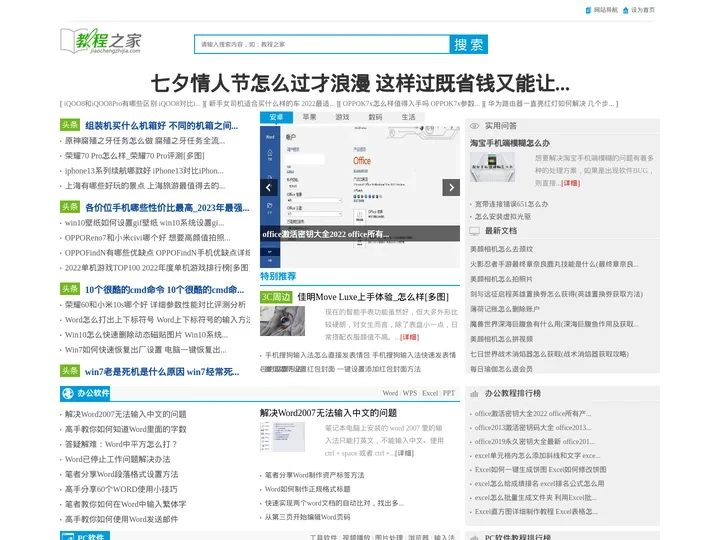Open OPPOReno7和小米civi哪个好 article

(x=147, y=238)
